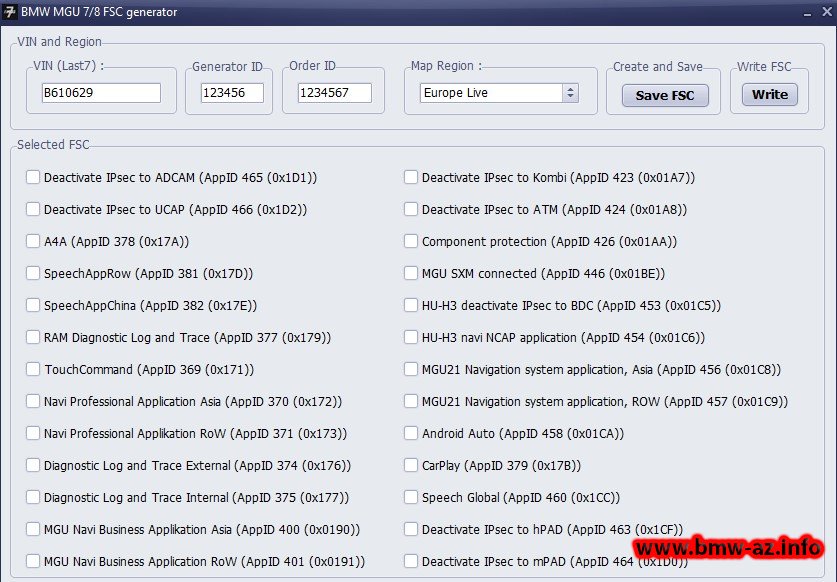Toggle SpeechAppRow checkbox
This screenshot has height=582, width=837.
[33, 273]
